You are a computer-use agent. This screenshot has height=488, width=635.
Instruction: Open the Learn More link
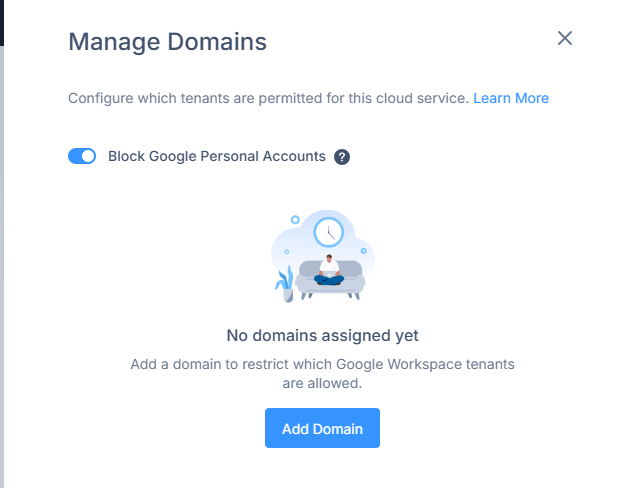(511, 98)
